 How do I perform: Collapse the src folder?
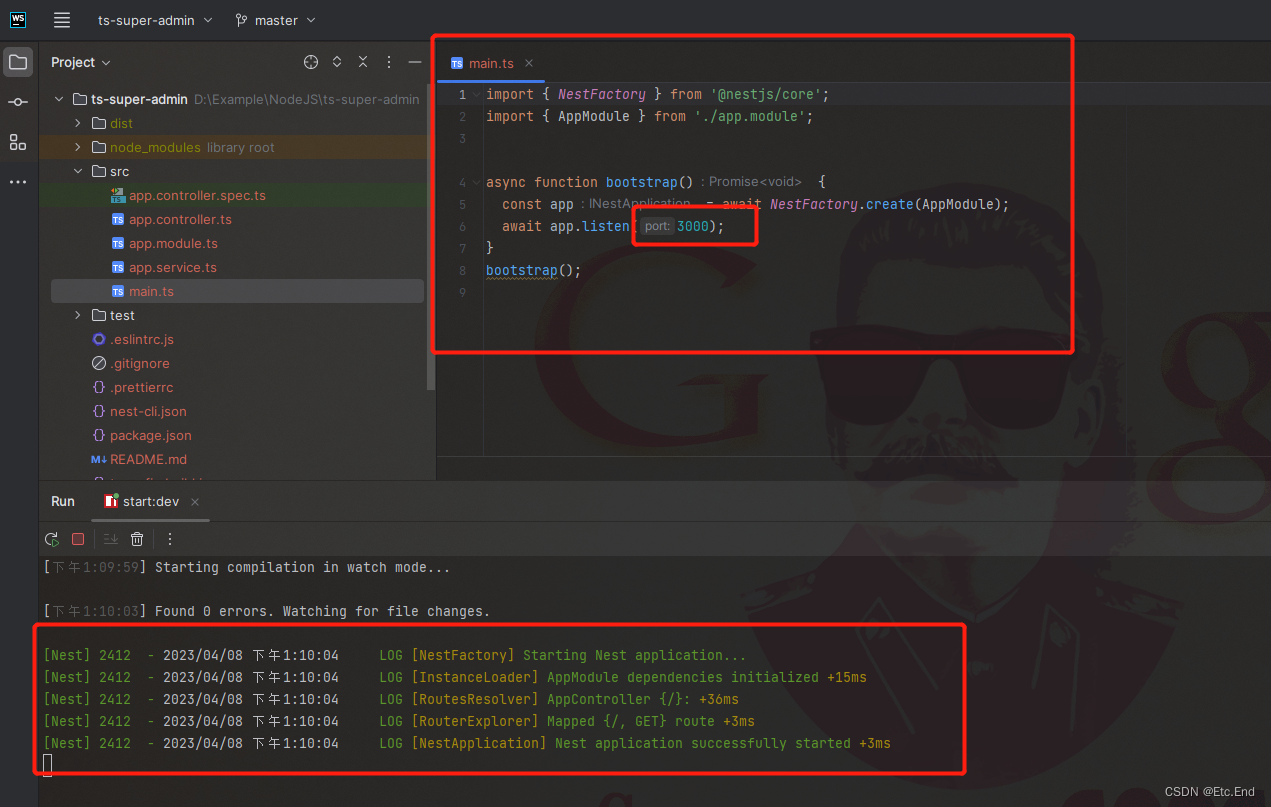(x=77, y=171)
